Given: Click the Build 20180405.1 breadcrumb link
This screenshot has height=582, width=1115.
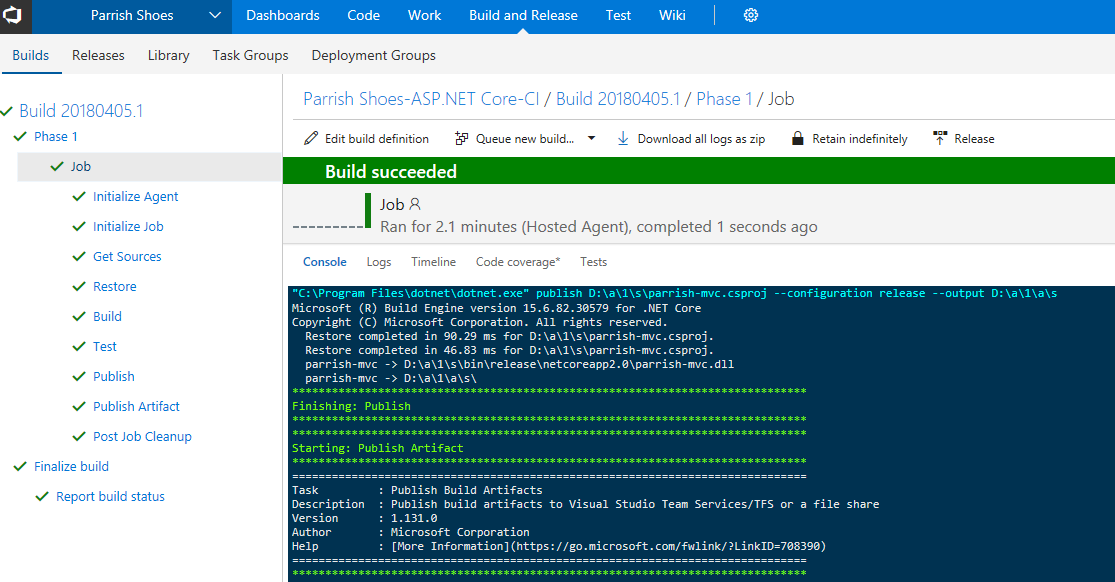Looking at the screenshot, I should (x=617, y=99).
